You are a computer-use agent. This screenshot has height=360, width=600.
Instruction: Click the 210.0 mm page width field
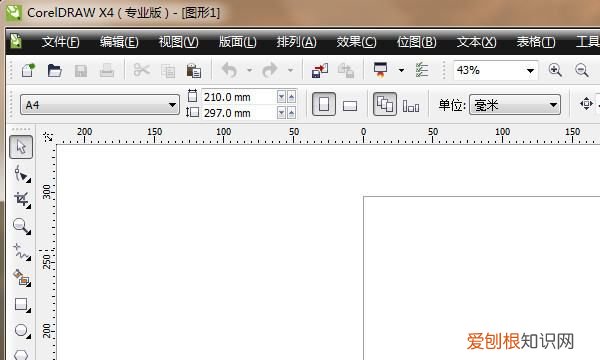pyautogui.click(x=239, y=97)
